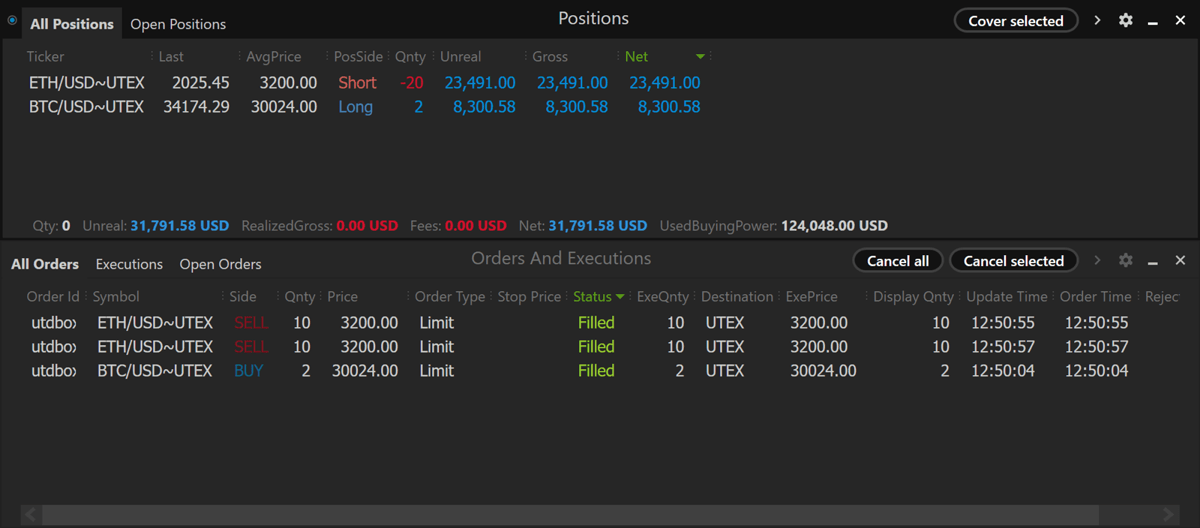Click right arrow of horizontal scrollbar
The image size is (1200, 528).
coord(1169,515)
